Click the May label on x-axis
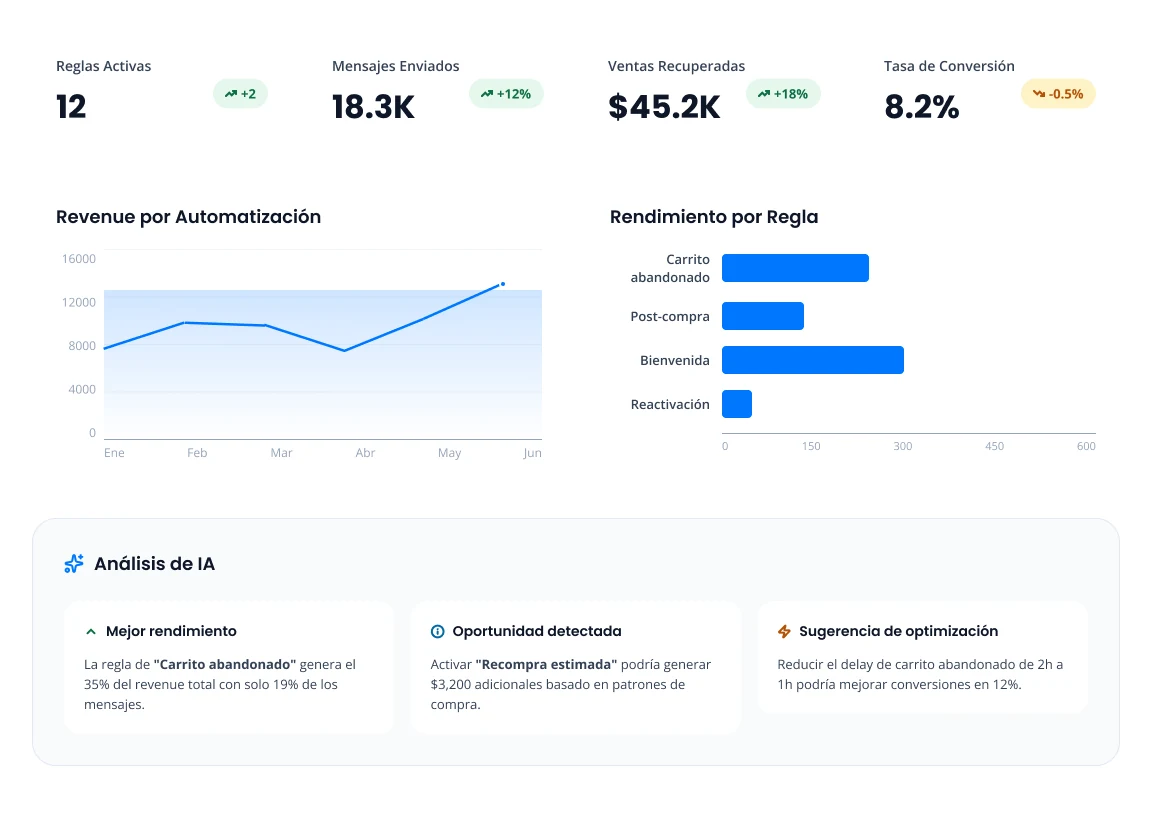1152x813 pixels. tap(450, 453)
